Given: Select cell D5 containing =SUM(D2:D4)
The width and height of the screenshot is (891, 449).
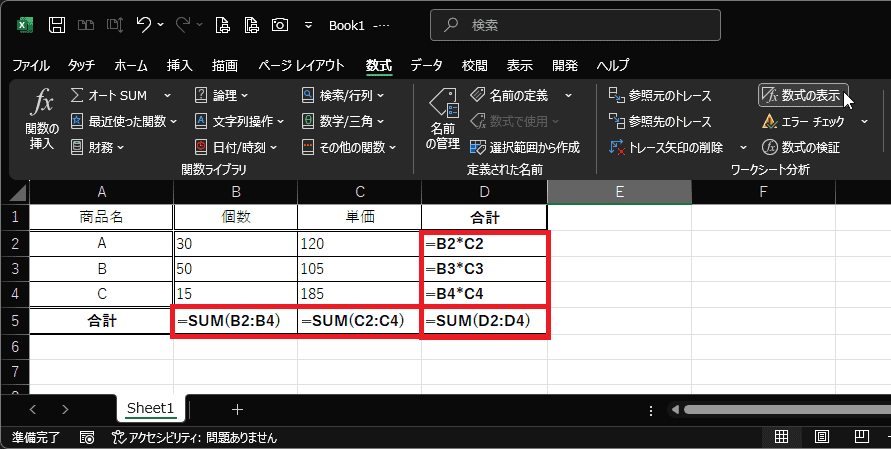Looking at the screenshot, I should [x=485, y=321].
